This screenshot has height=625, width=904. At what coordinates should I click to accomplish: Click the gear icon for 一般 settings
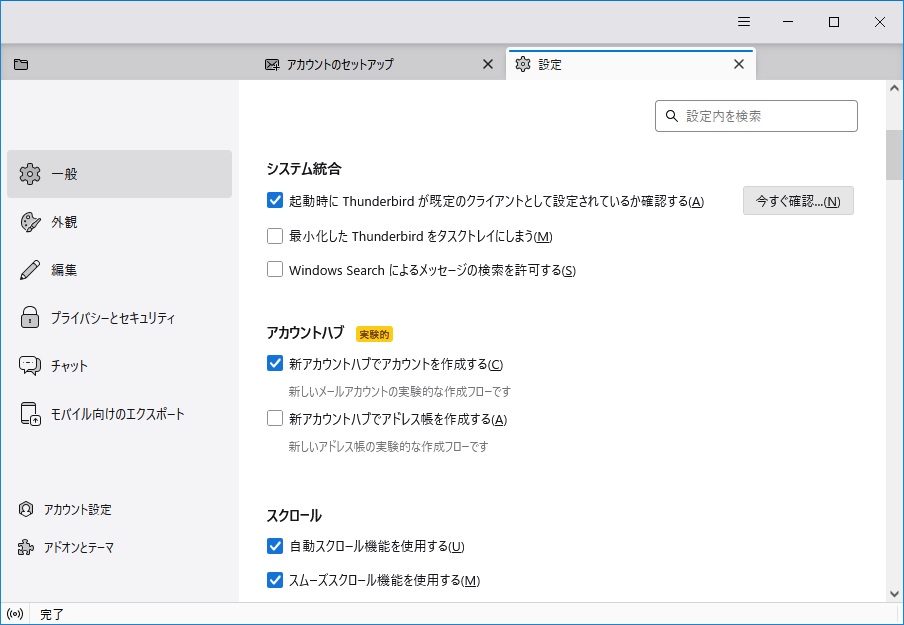[x=30, y=174]
